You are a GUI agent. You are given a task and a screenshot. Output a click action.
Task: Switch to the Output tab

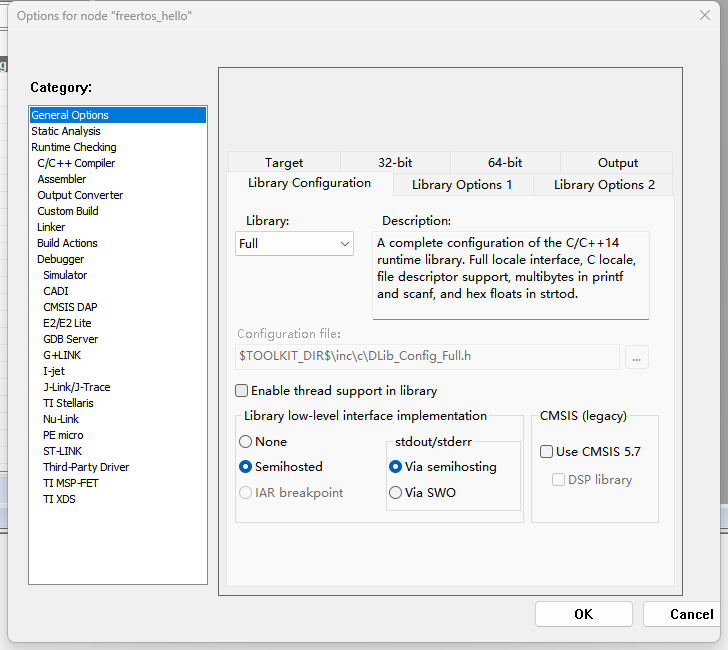(x=617, y=163)
